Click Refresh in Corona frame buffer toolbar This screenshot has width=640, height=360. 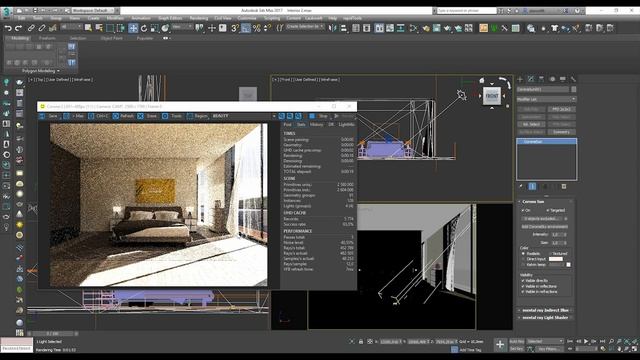[x=123, y=116]
